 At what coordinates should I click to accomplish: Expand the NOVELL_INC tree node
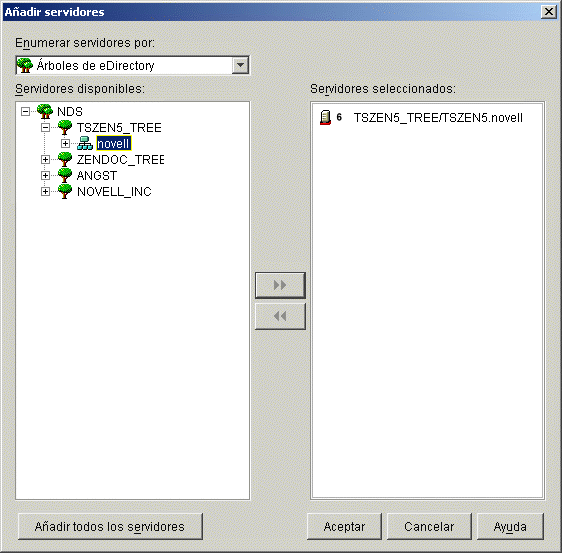click(45, 192)
